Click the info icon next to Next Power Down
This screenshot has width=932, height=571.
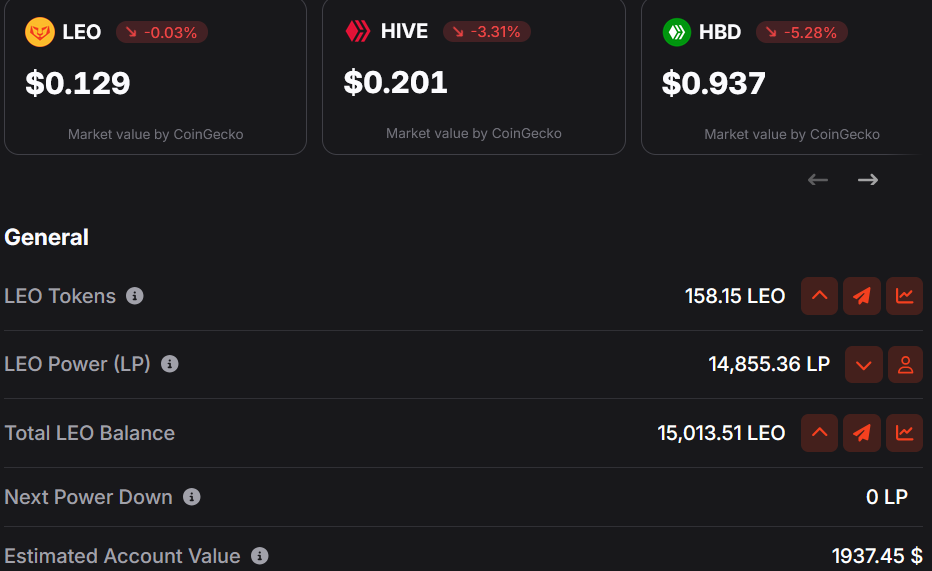click(x=192, y=497)
